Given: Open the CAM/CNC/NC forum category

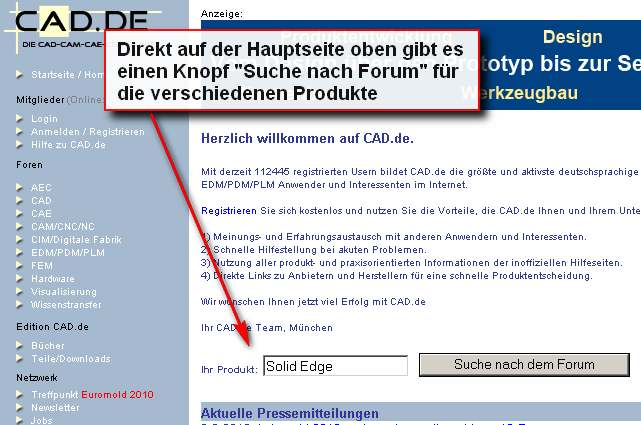Looking at the screenshot, I should tap(63, 227).
